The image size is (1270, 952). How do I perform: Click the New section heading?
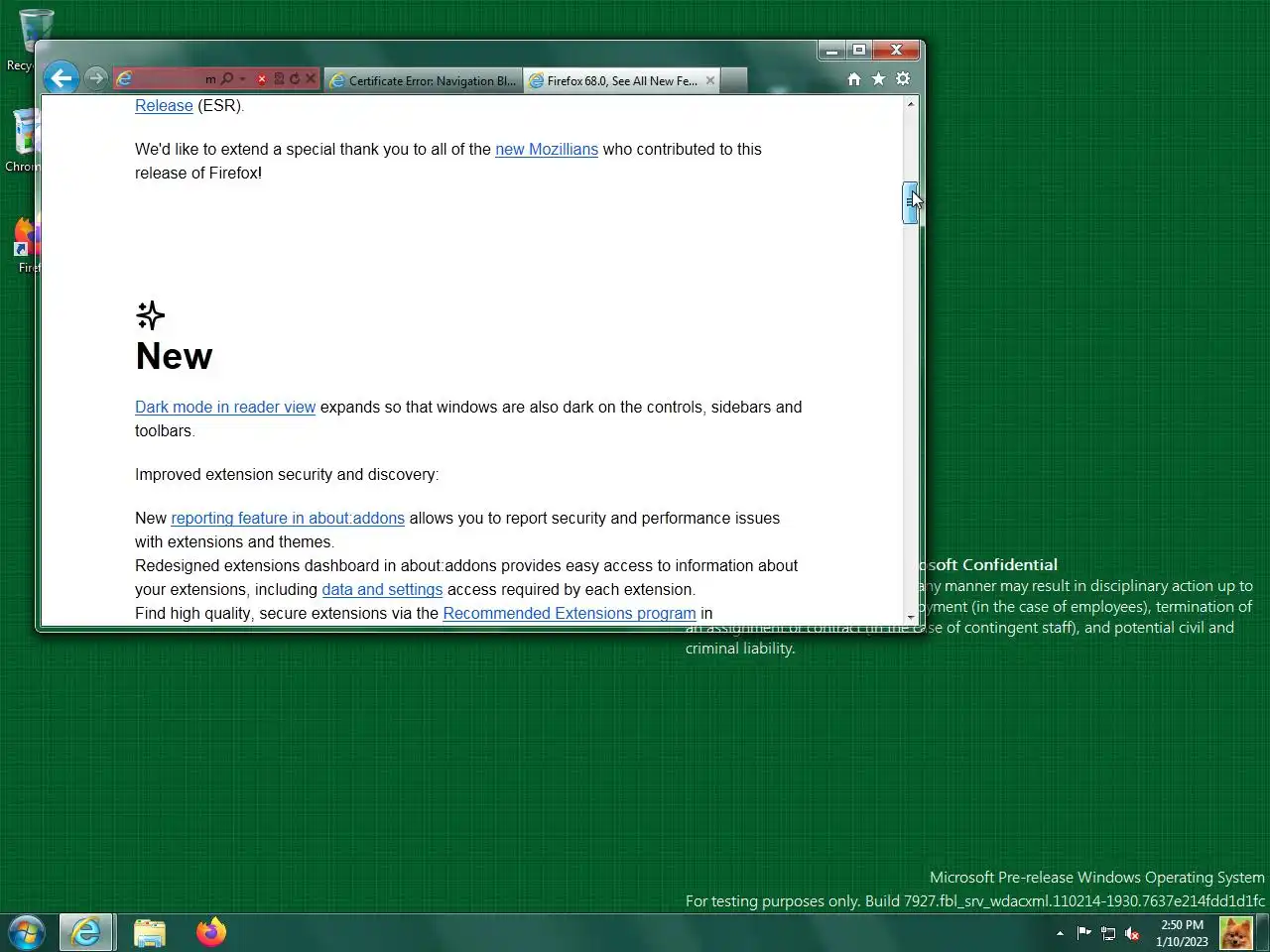[x=174, y=356]
